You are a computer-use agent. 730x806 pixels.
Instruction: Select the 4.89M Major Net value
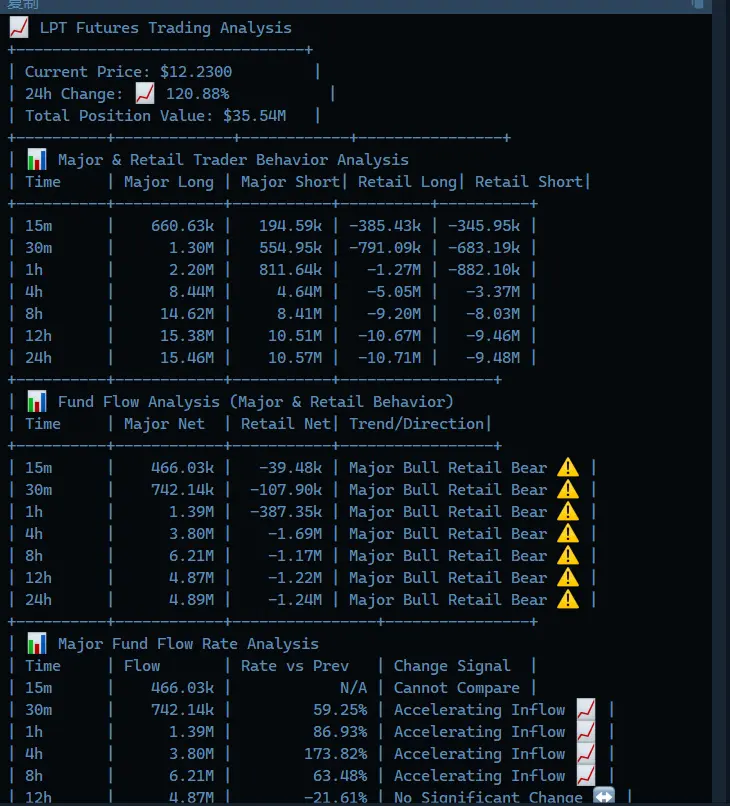[191, 599]
